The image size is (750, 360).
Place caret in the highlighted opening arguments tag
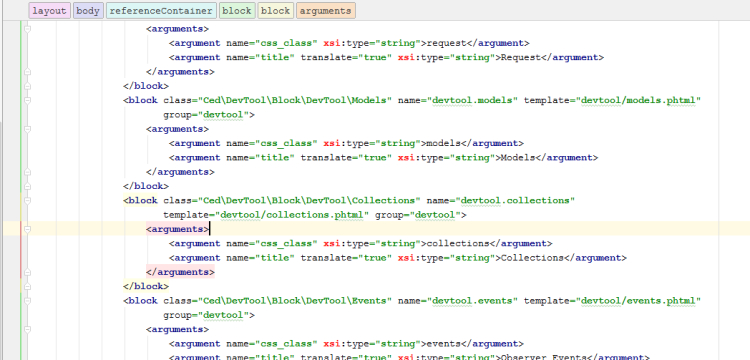(x=177, y=229)
